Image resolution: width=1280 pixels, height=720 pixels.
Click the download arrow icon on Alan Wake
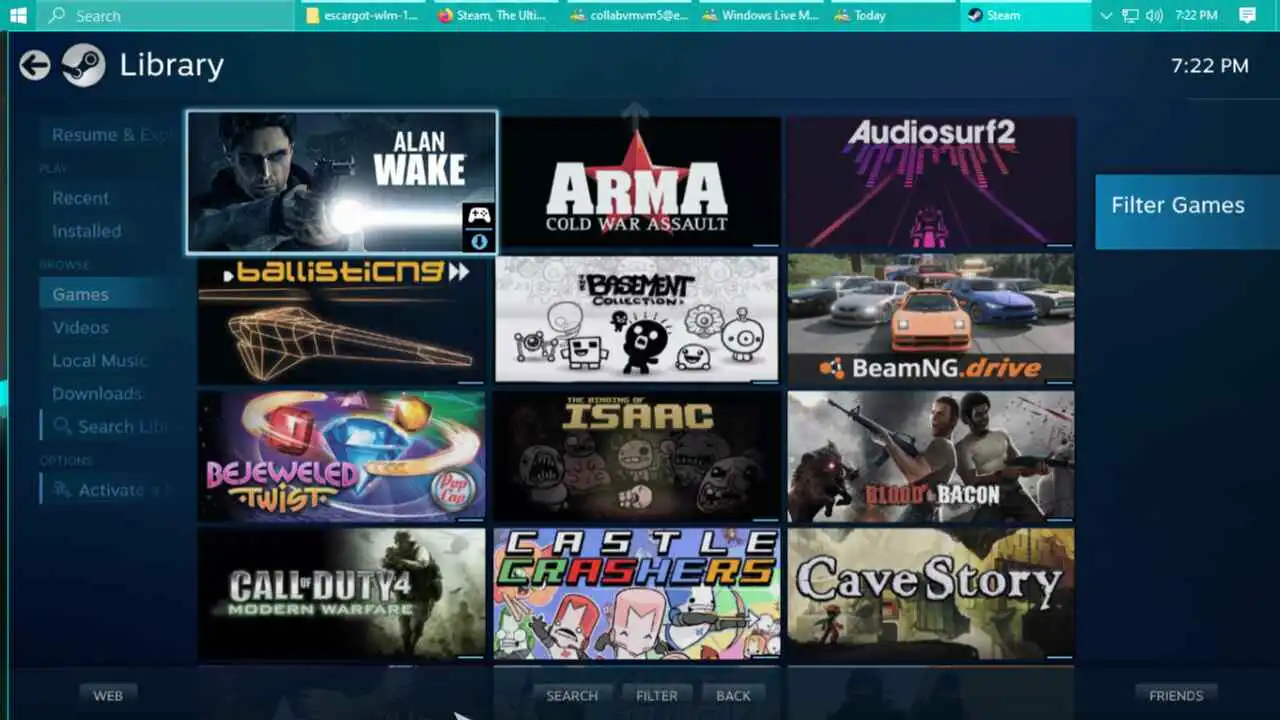480,241
